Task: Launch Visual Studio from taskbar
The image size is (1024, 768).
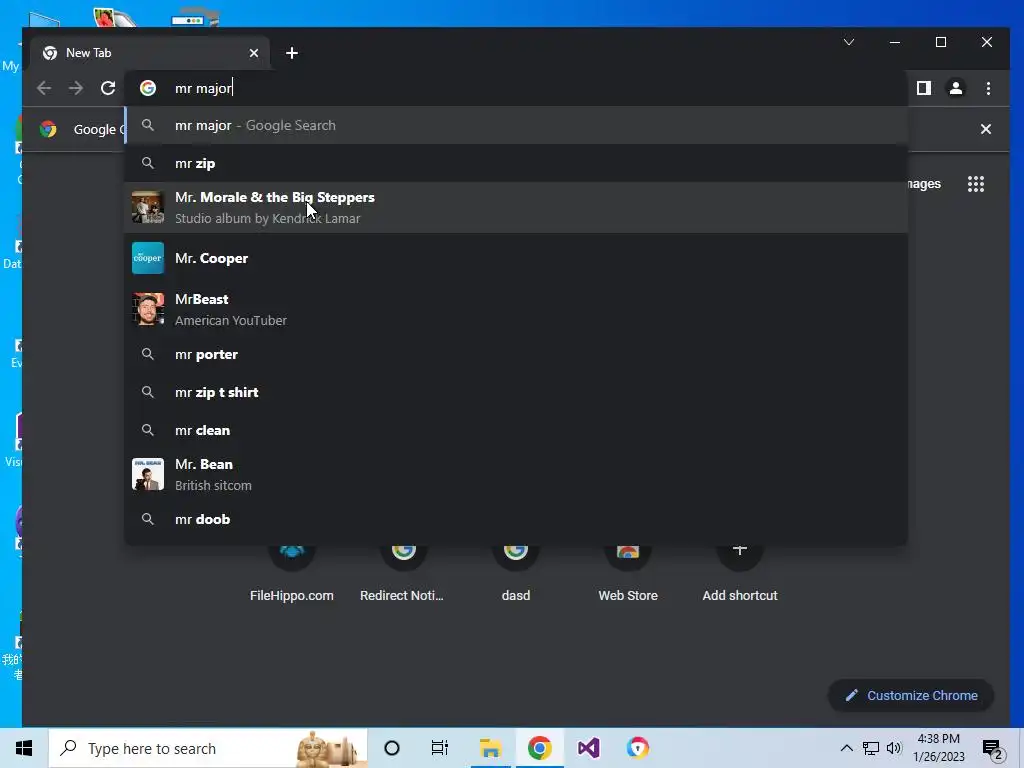Action: (588, 748)
